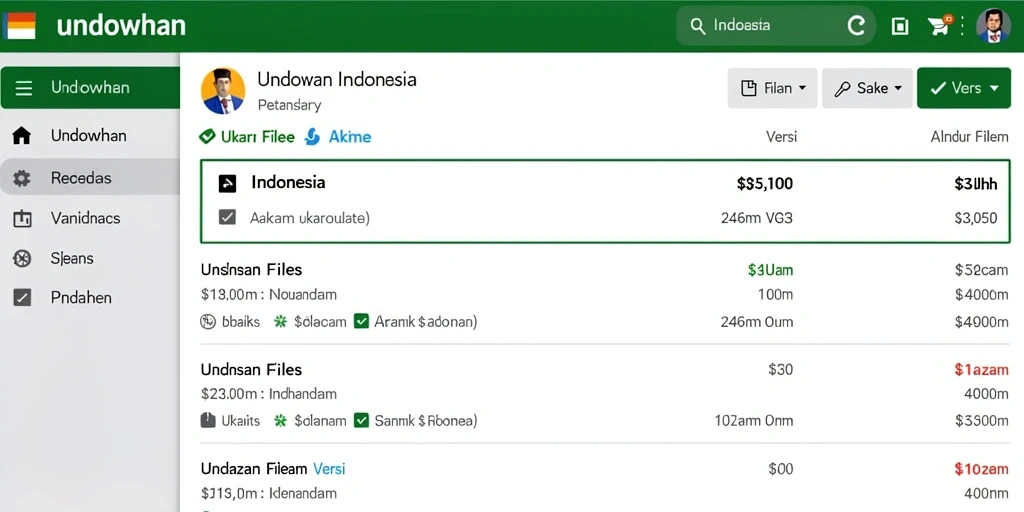
Task: Click the Sleans circular icon
Action: pos(22,259)
